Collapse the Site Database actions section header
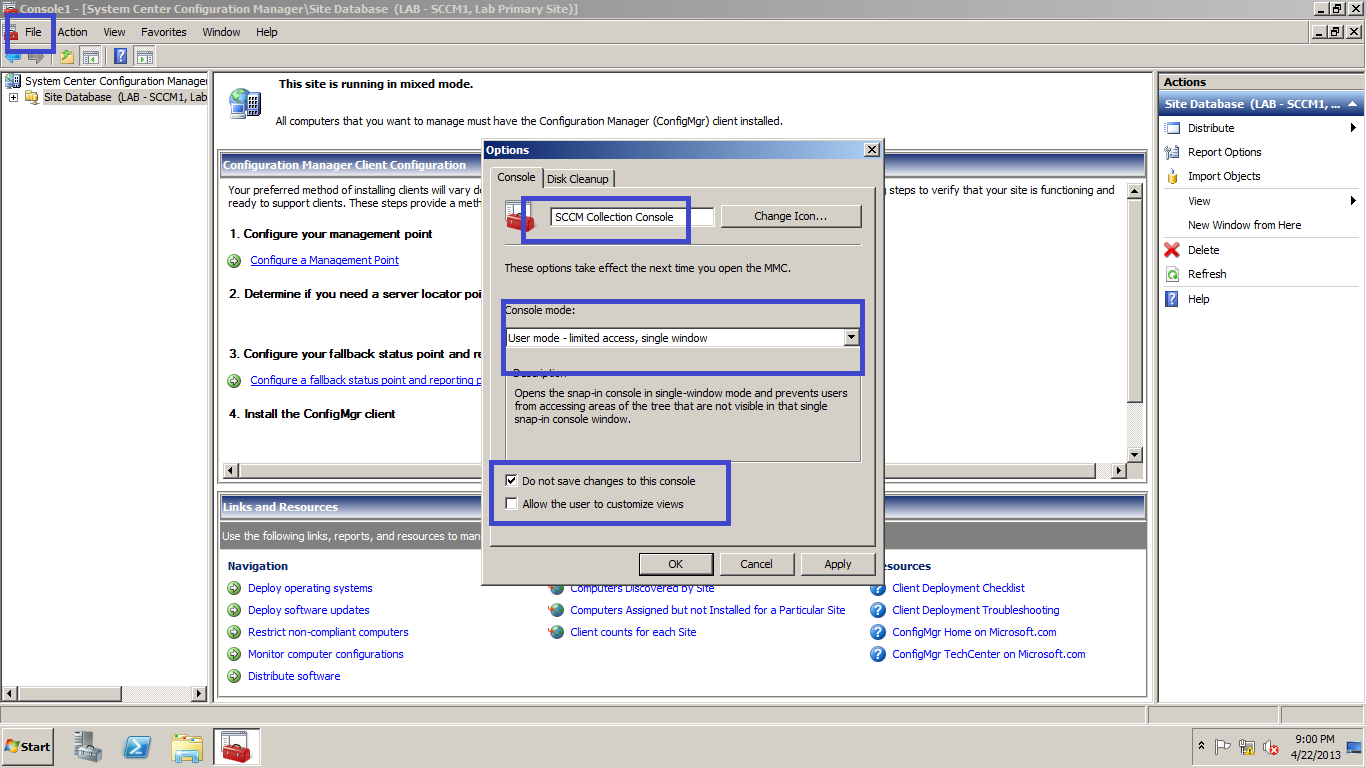The image size is (1366, 768). 1352,104
